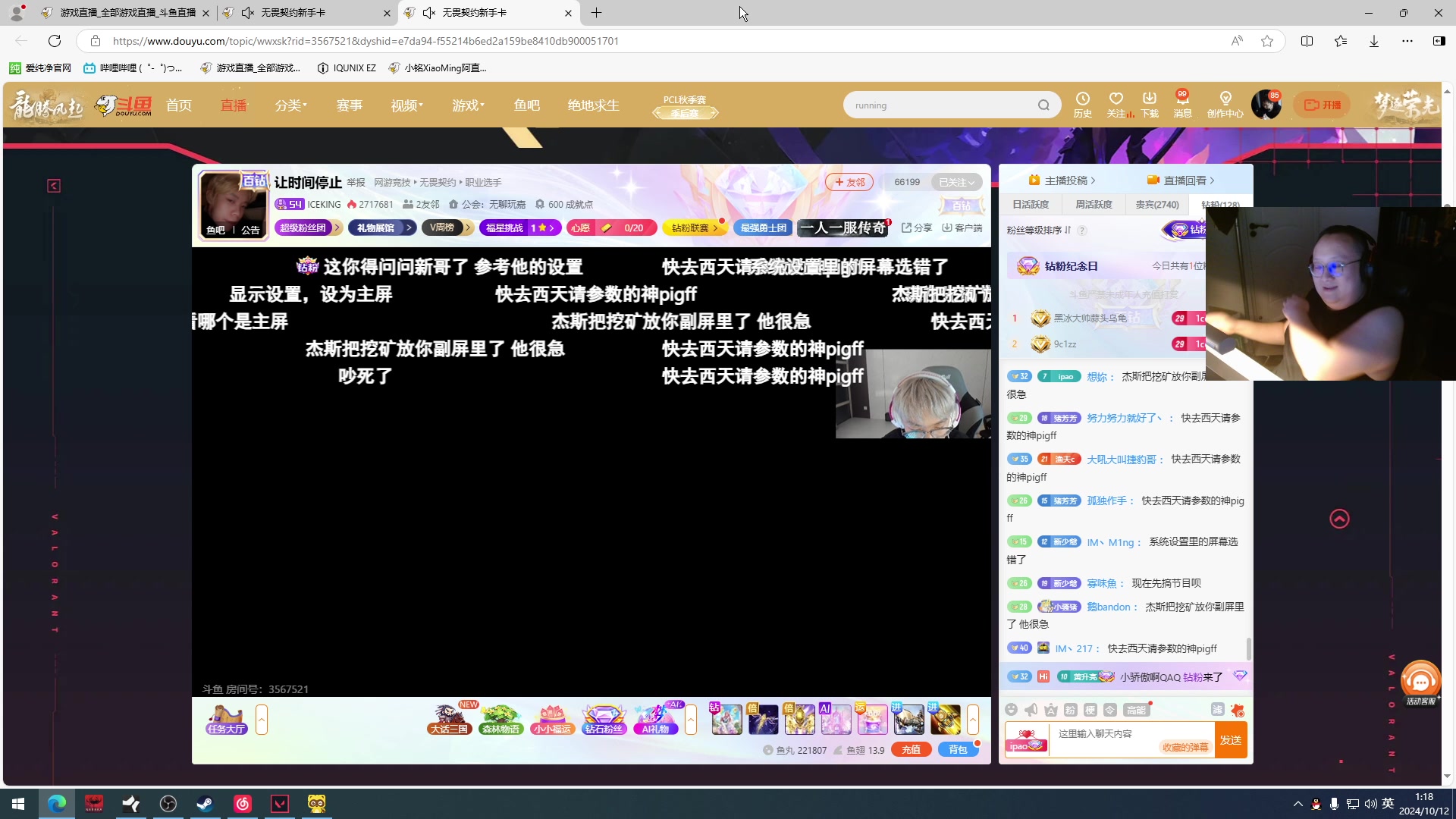1456x819 pixels.
Task: Open the 关注 heart follow list
Action: click(1116, 105)
